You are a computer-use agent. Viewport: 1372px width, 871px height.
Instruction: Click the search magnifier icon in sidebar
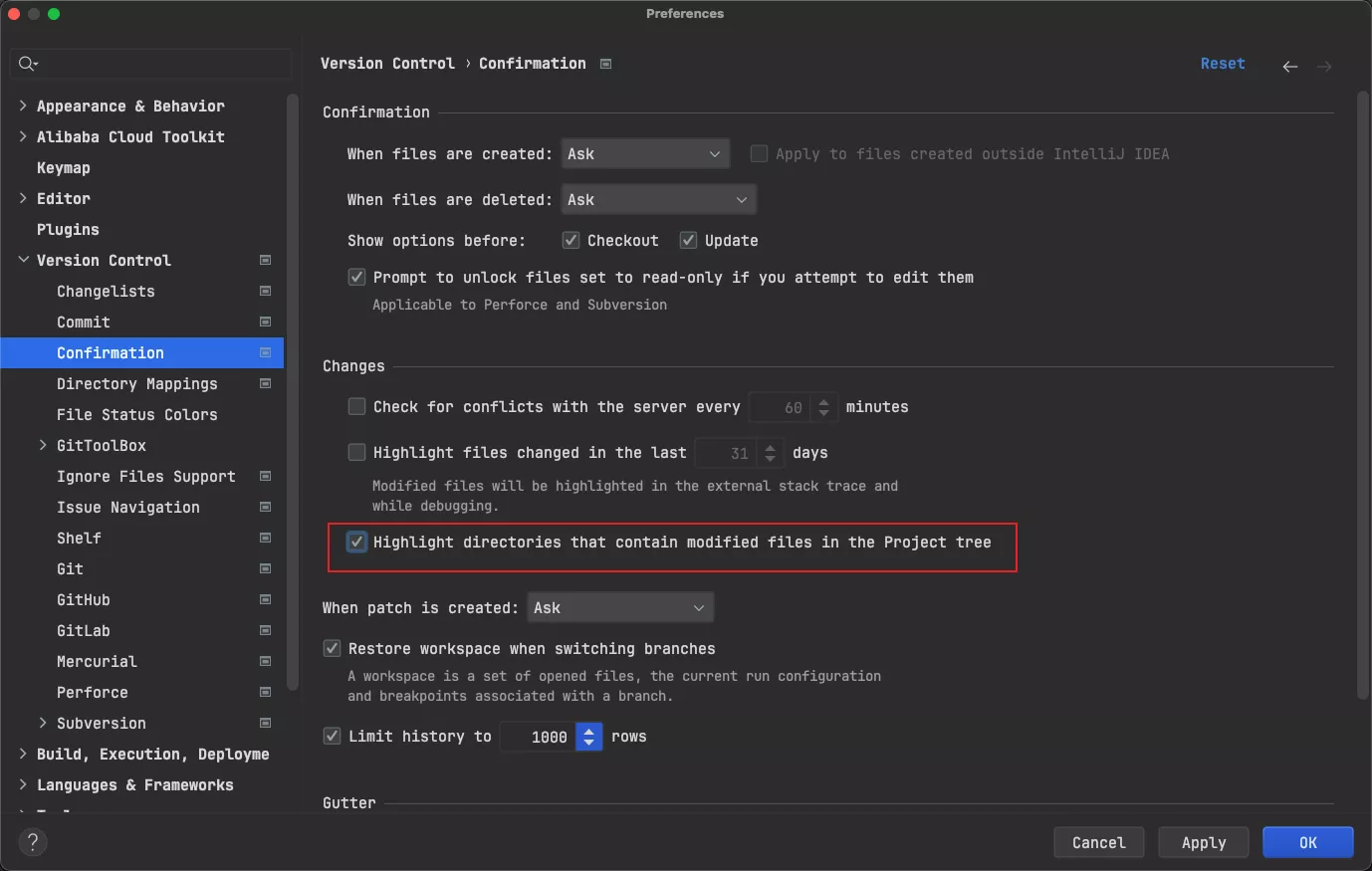(27, 64)
